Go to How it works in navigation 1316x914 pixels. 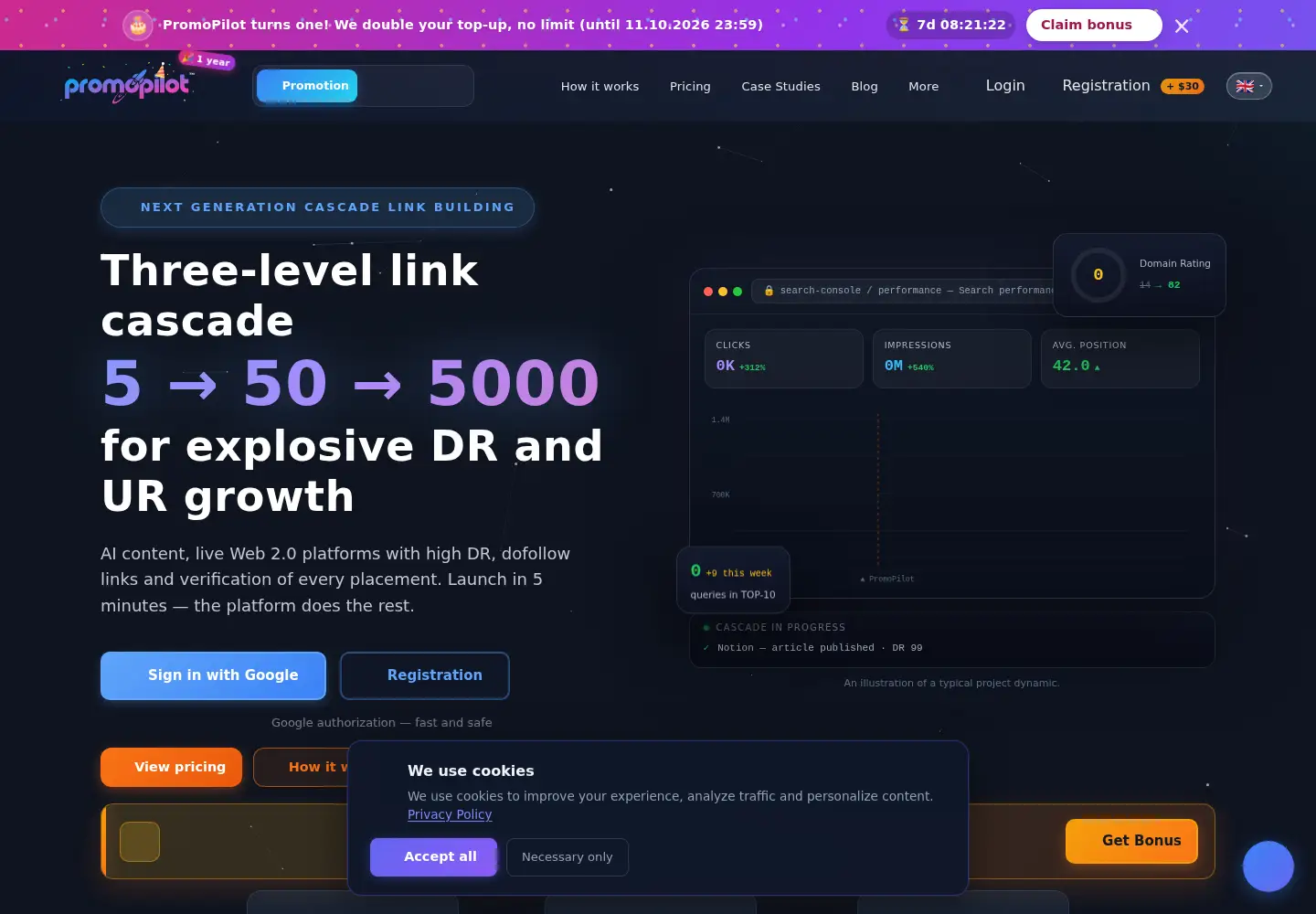(x=600, y=86)
